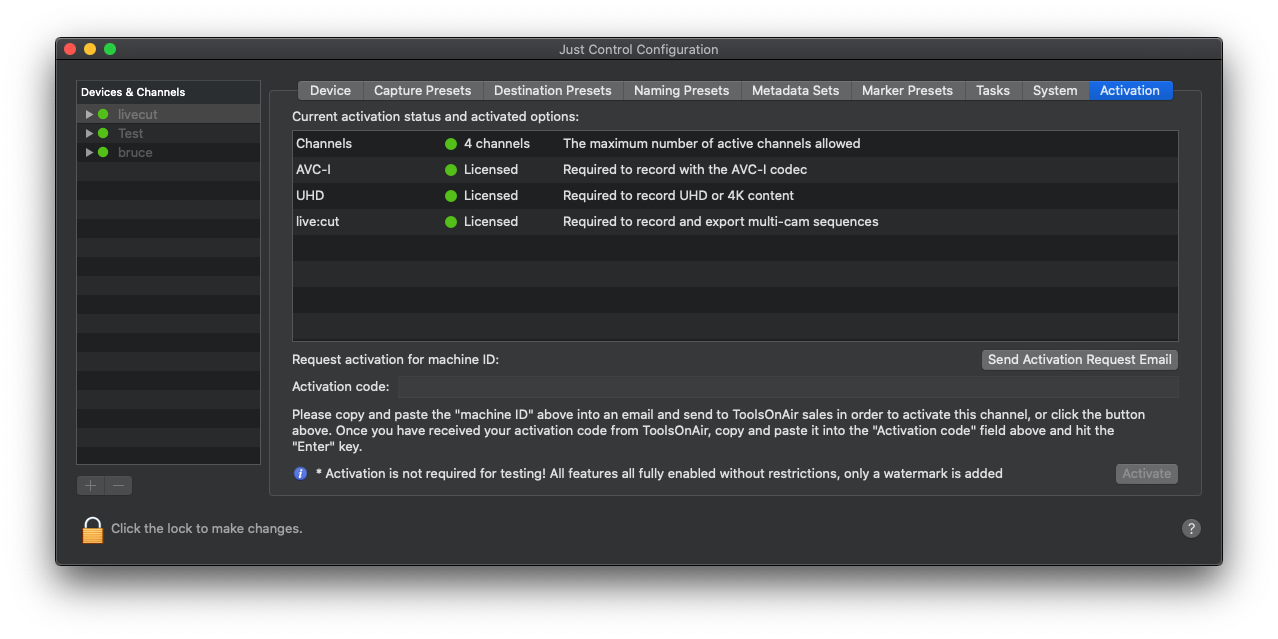
Task: Select Test in Devices & Channels list
Action: (168, 133)
